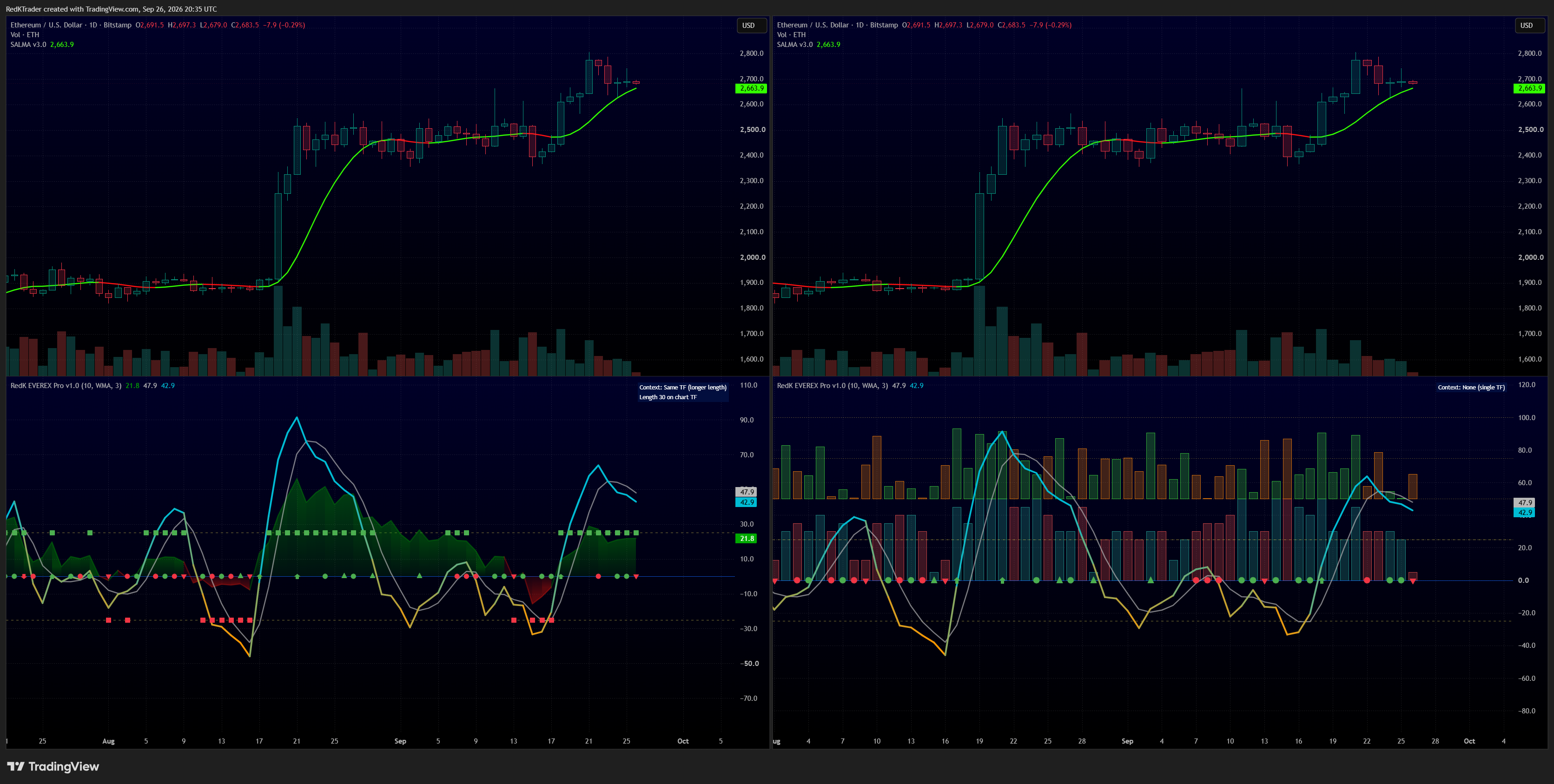Click the 'Context: Same TF (longer length)' label
Viewport: 1554px width, 784px height.
click(683, 387)
